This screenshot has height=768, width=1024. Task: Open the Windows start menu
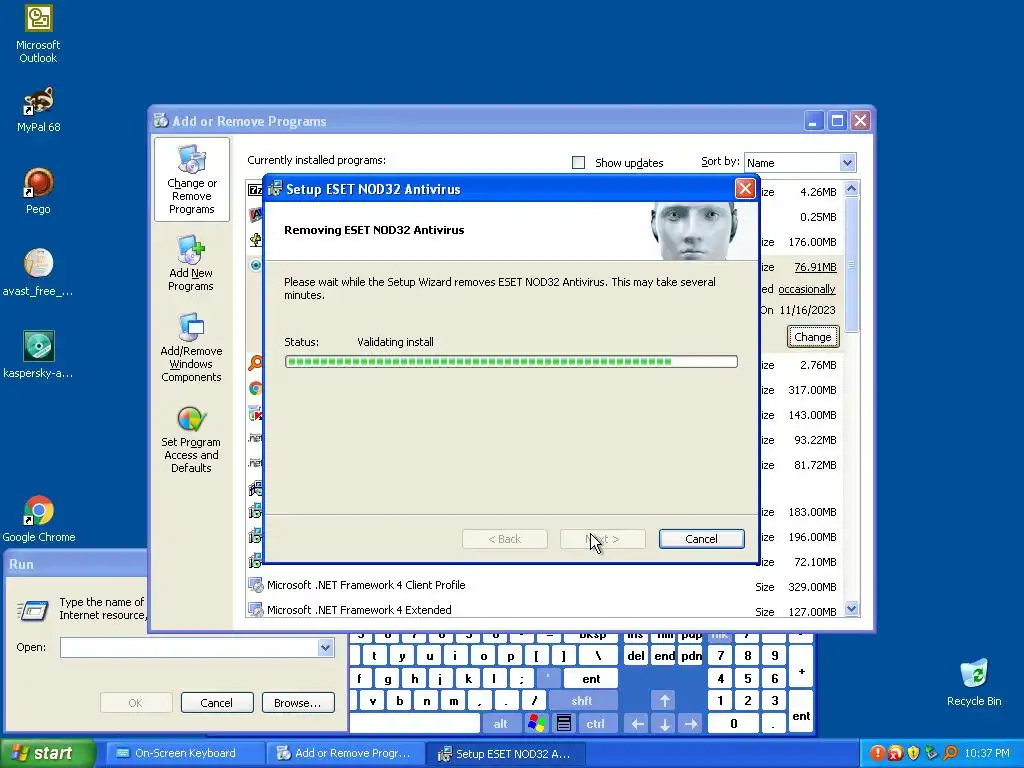pyautogui.click(x=47, y=753)
